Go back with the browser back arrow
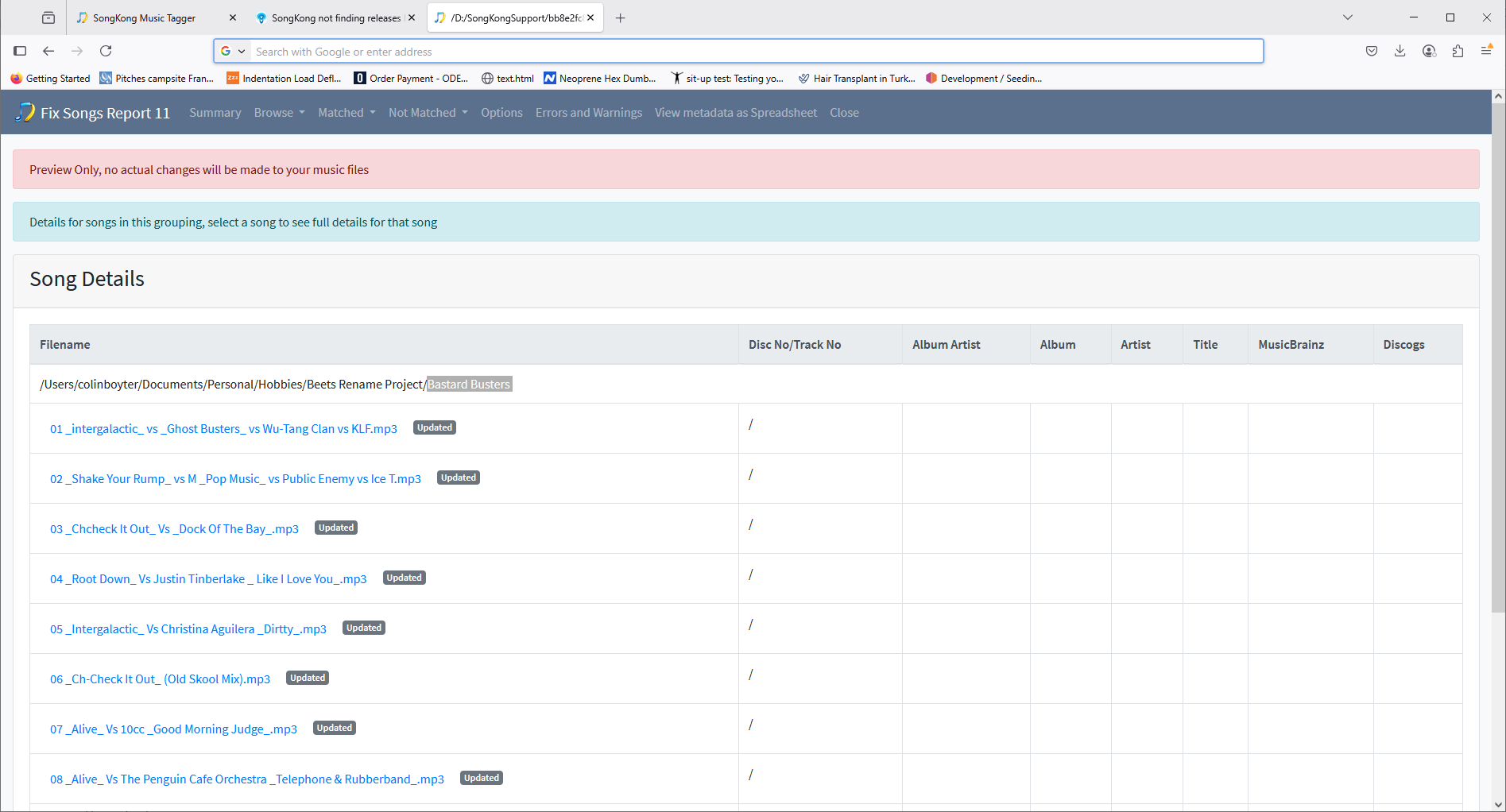This screenshot has height=812, width=1506. 48,51
